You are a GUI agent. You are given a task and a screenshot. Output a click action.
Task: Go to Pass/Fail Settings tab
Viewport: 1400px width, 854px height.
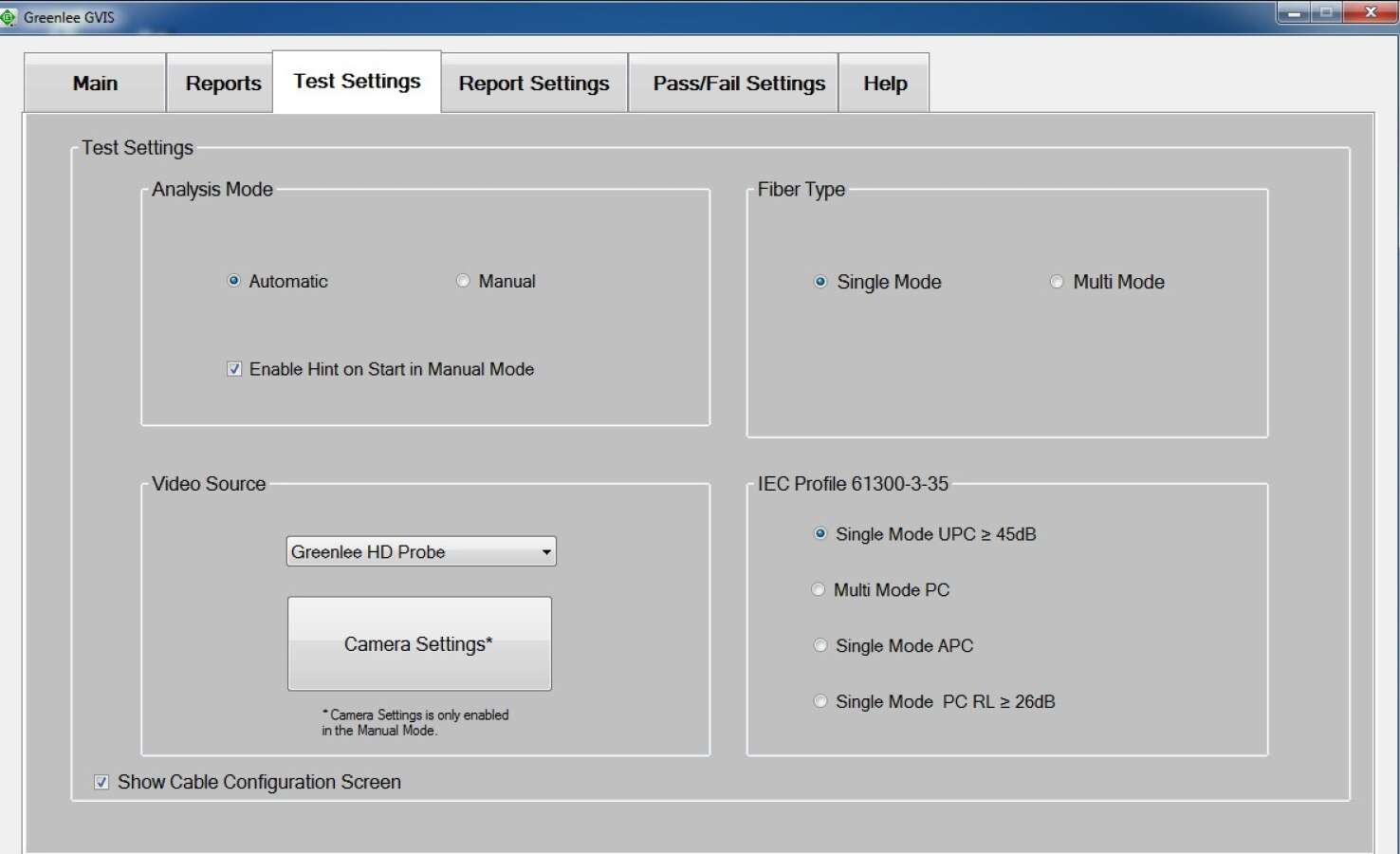739,84
